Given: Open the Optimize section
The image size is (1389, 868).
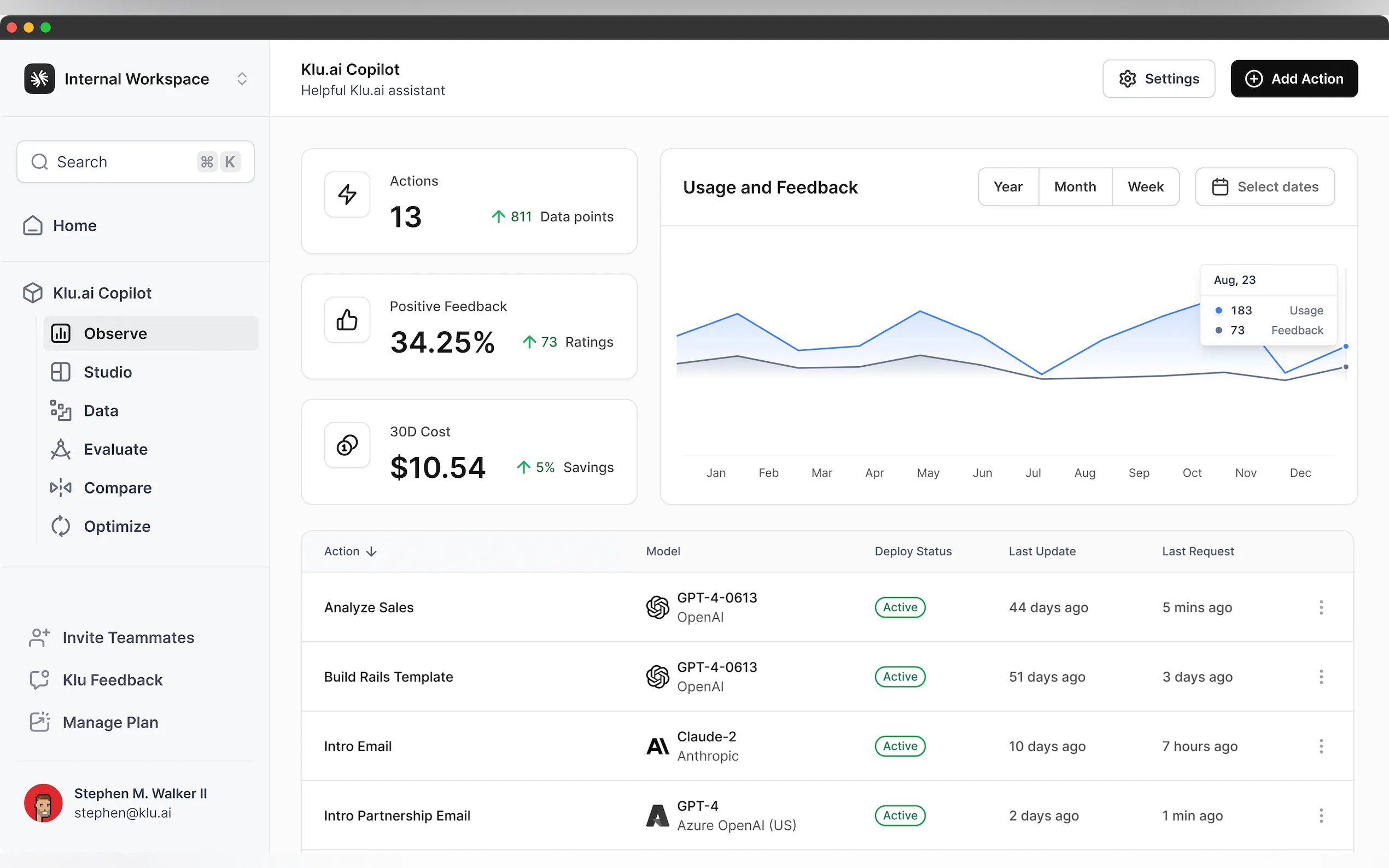Looking at the screenshot, I should click(x=116, y=526).
